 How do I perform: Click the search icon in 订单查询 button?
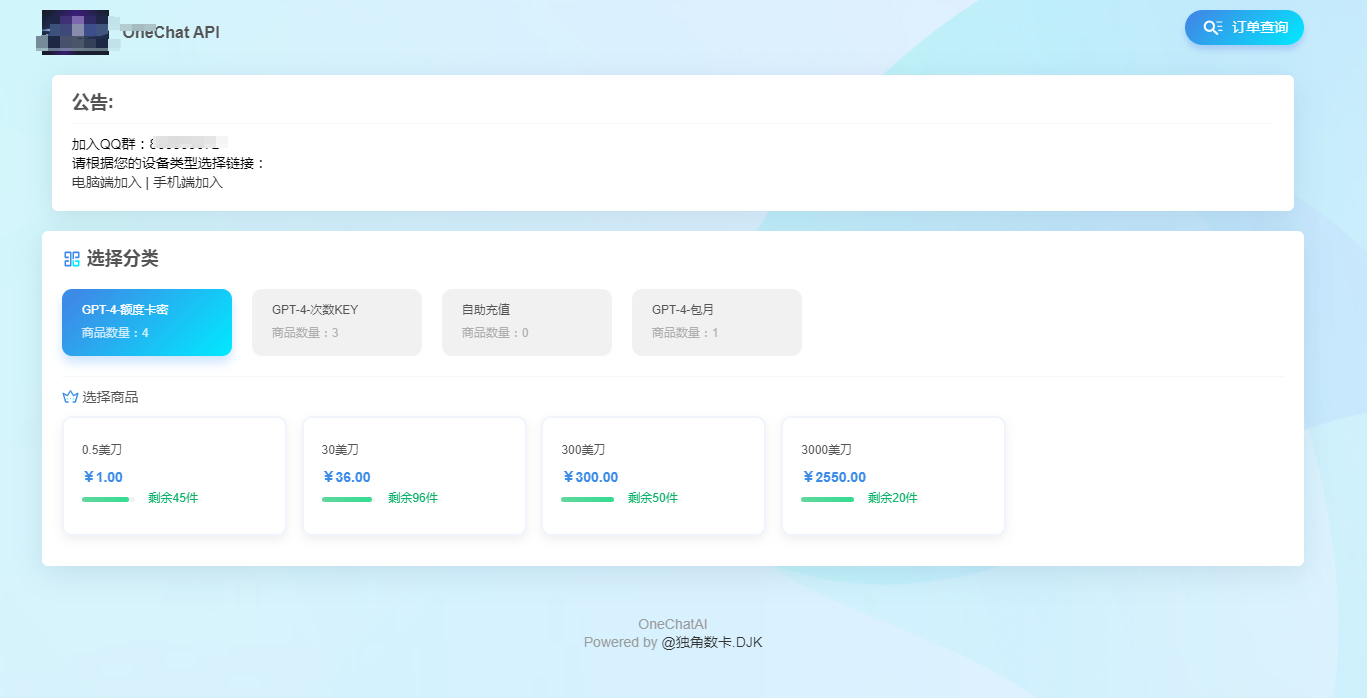pyautogui.click(x=1212, y=27)
